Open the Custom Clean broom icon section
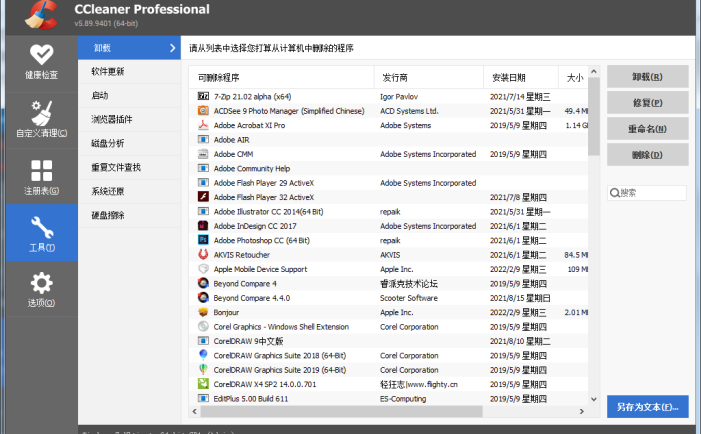The image size is (701, 434). 42,120
